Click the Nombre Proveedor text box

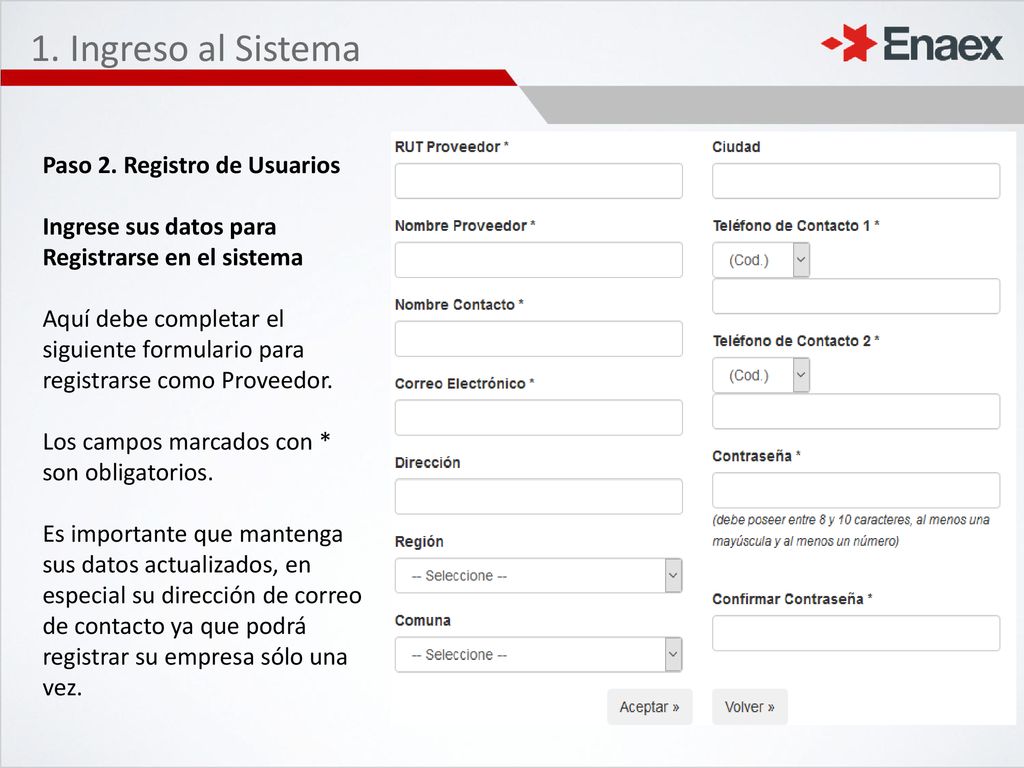click(538, 260)
